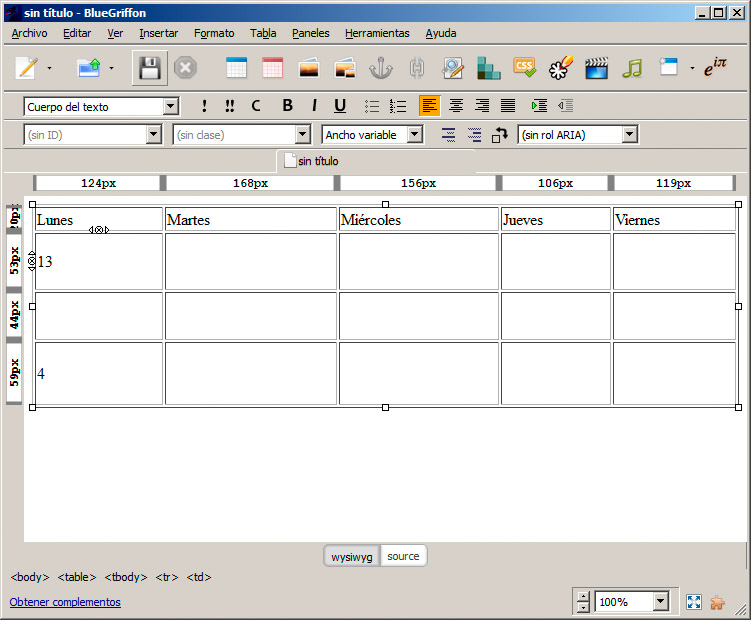Toggle bold formatting
Viewport: 751px width, 620px height.
(x=287, y=105)
